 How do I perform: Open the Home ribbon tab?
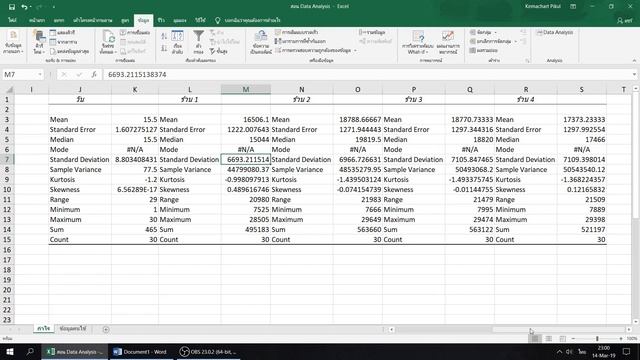(37, 20)
